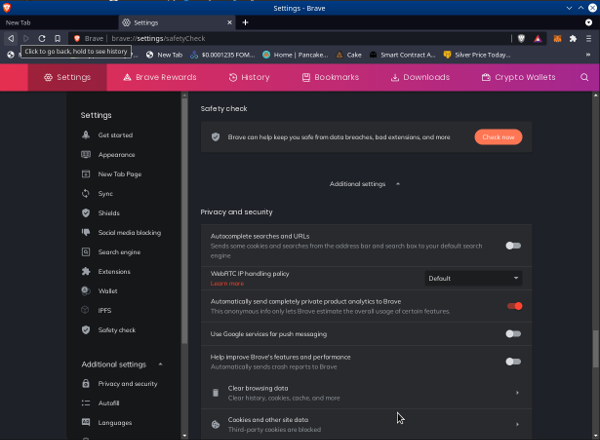Toggle Autocomplete searches and URLs switch
The width and height of the screenshot is (600, 440).
(x=513, y=246)
